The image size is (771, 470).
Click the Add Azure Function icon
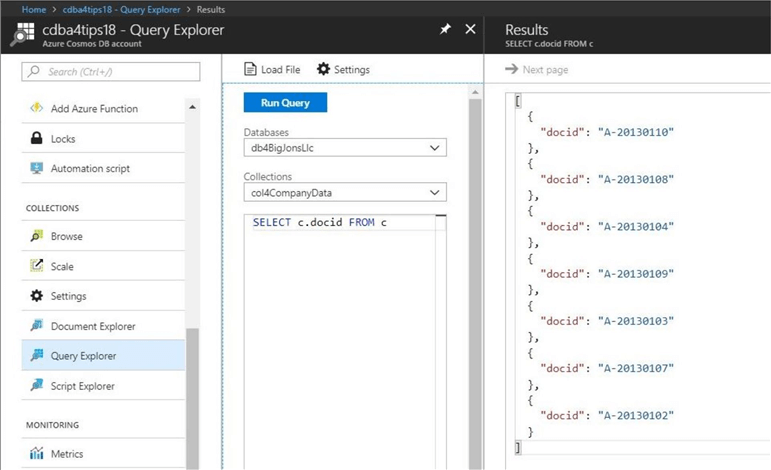37,108
